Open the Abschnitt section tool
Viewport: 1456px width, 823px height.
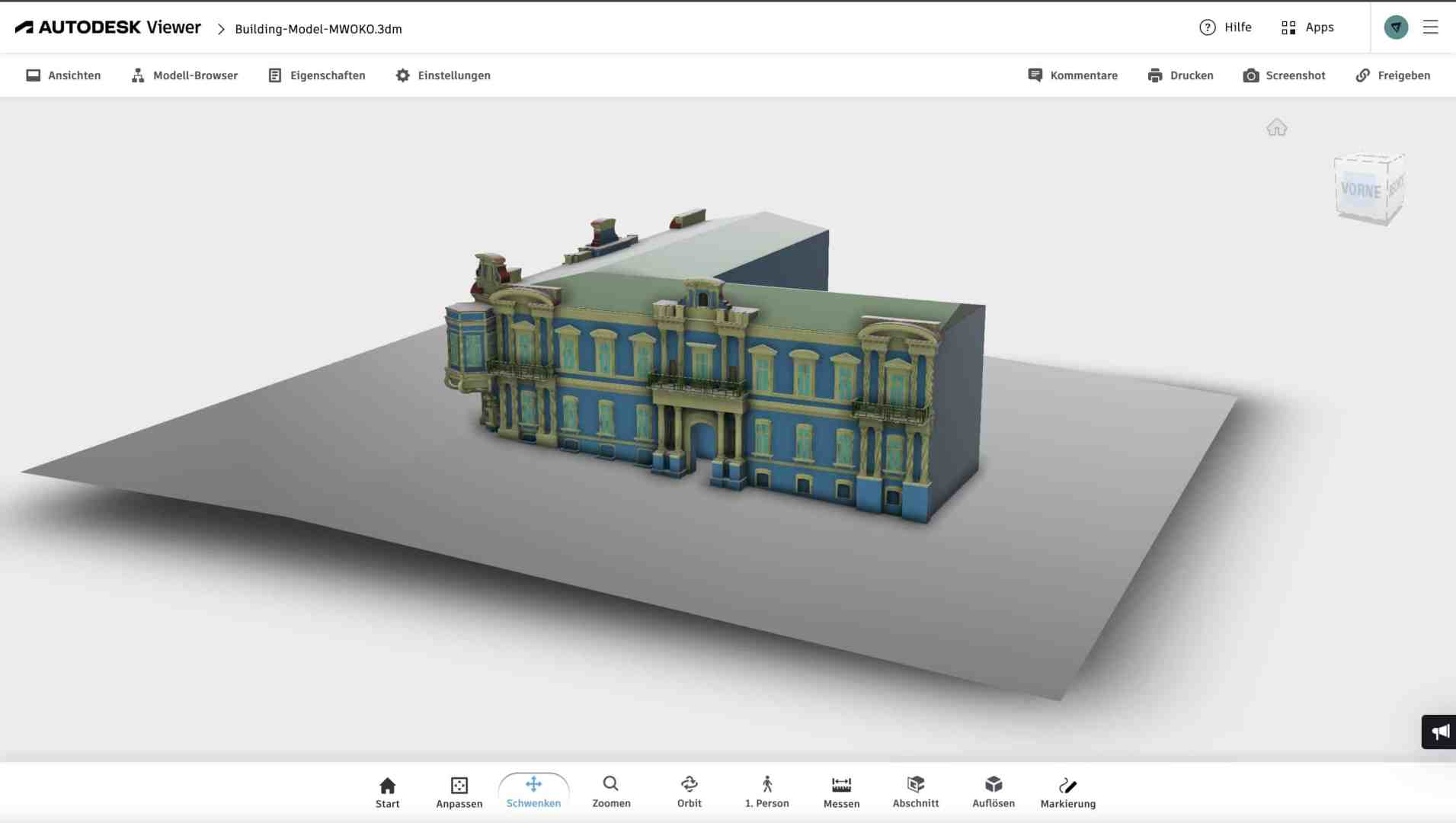[915, 791]
